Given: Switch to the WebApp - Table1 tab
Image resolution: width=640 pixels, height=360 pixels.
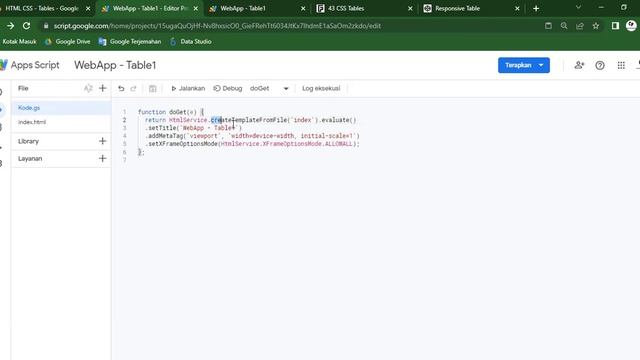Looking at the screenshot, I should pos(243,8).
